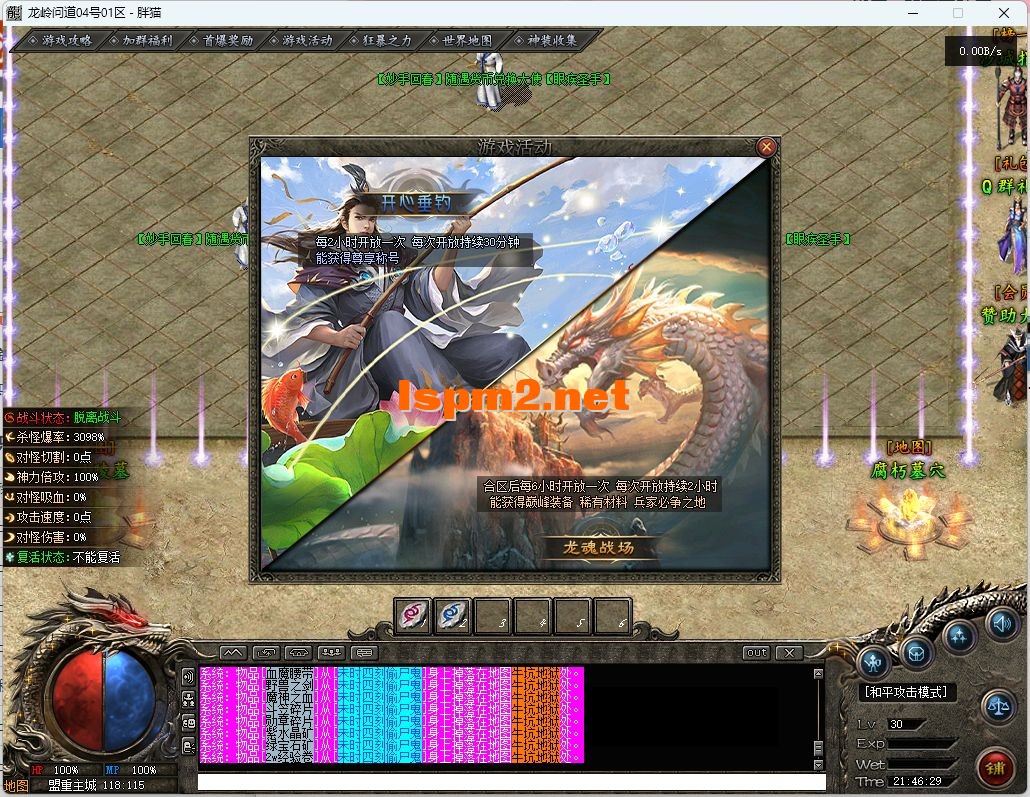The width and height of the screenshot is (1030, 797).
Task: Click the Exp progress bar
Action: pos(922,744)
